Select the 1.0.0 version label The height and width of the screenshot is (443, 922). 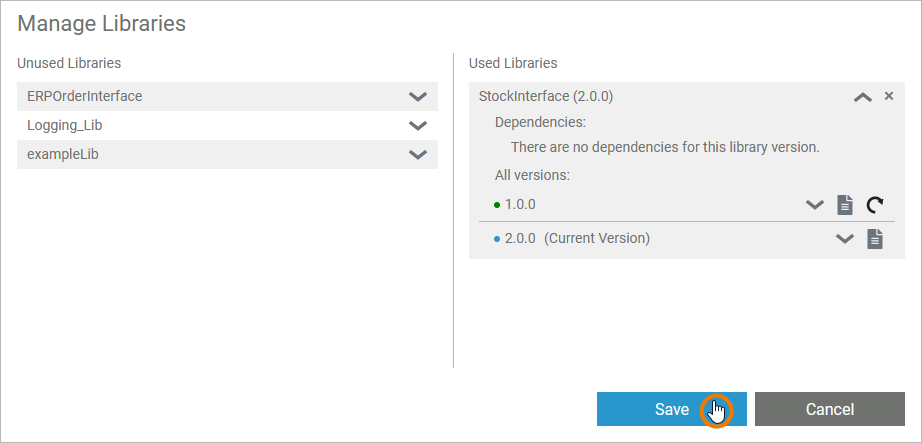pos(520,205)
